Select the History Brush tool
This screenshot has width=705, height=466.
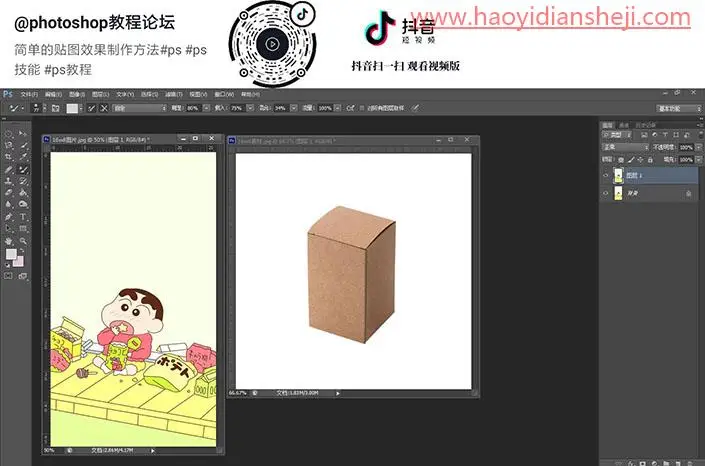(x=23, y=181)
